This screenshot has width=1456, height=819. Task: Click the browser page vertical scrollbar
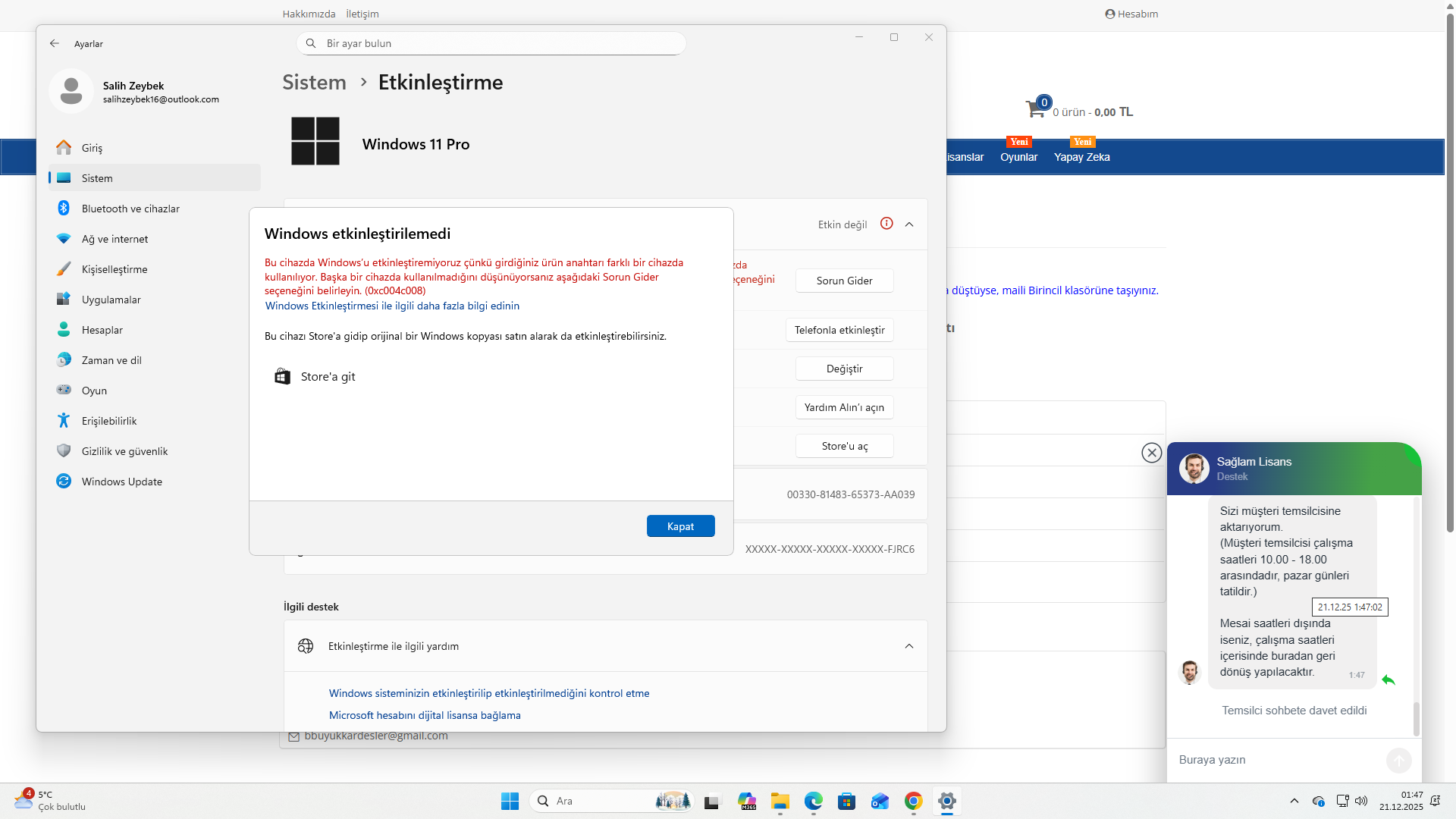pyautogui.click(x=1450, y=273)
